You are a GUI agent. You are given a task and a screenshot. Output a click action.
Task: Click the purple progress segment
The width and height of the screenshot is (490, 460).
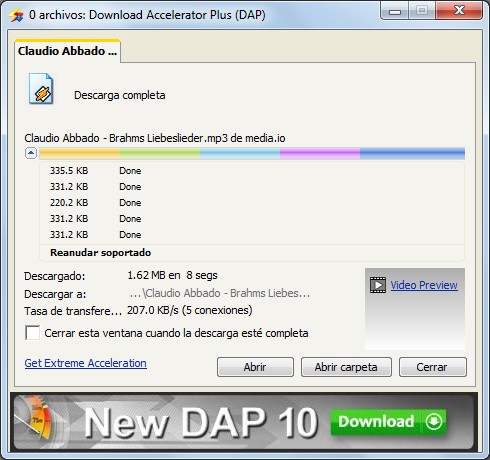click(x=320, y=153)
